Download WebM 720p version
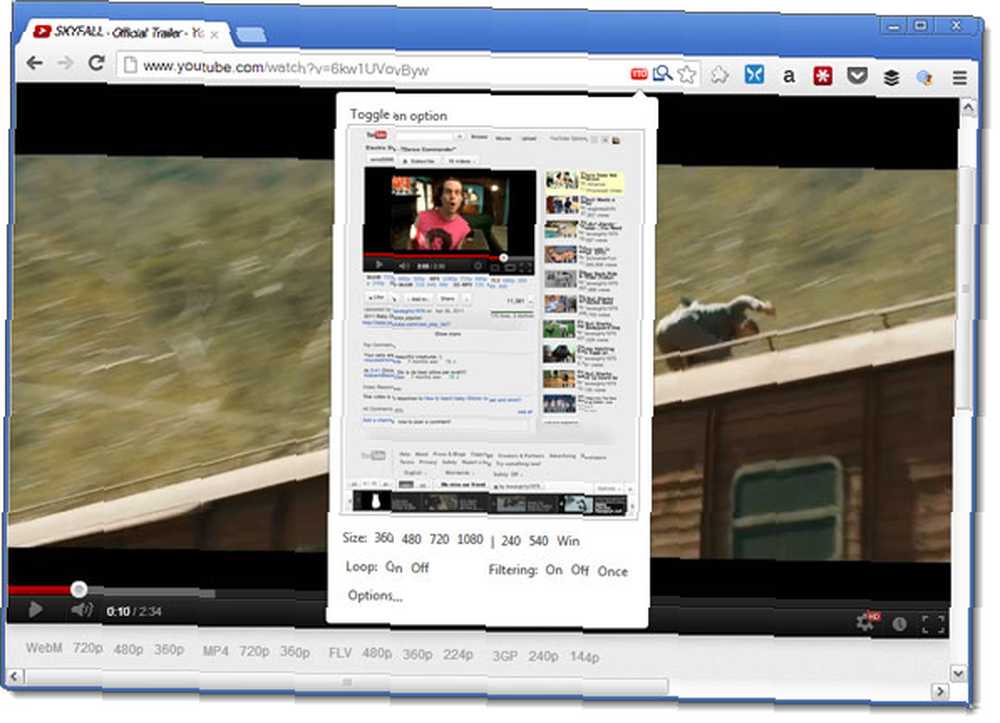The image size is (1000, 723). (87, 648)
